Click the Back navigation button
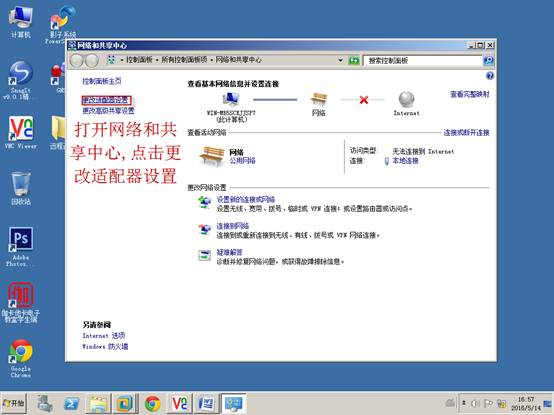Image resolution: width=554 pixels, height=415 pixels. pos(76,61)
